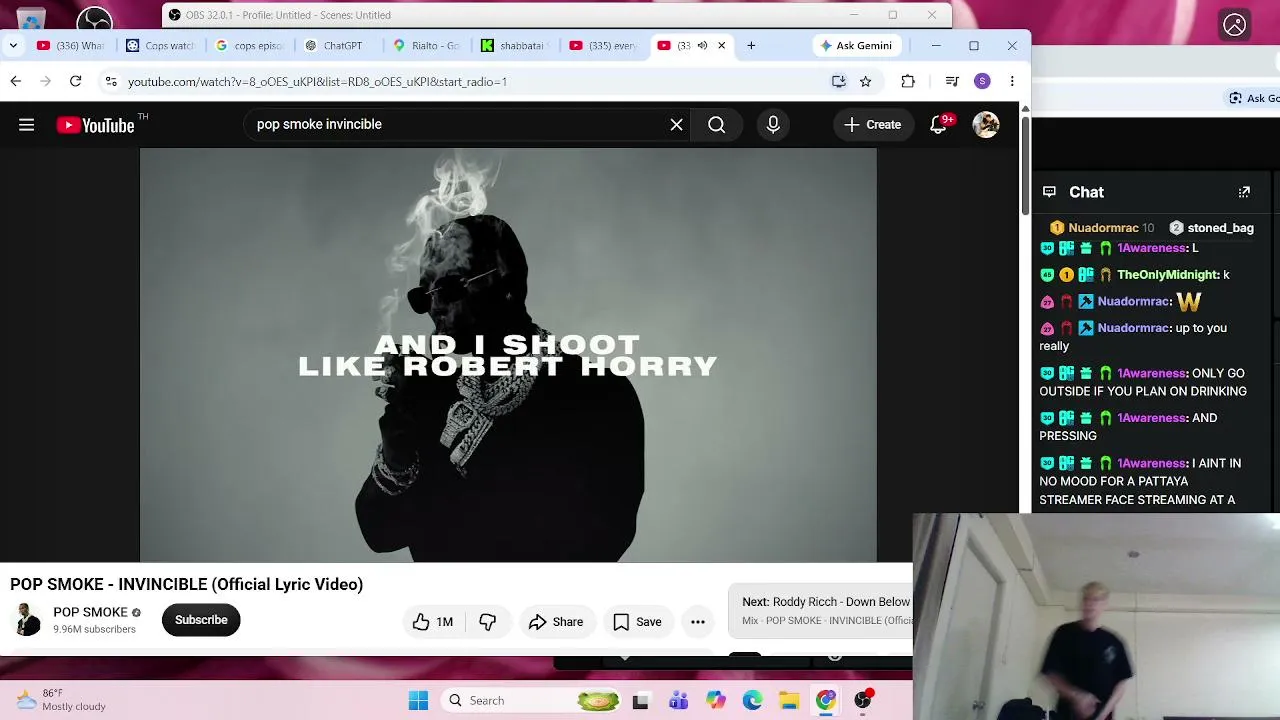Like the Pop Smoke video
Image resolution: width=1280 pixels, height=720 pixels.
433,622
